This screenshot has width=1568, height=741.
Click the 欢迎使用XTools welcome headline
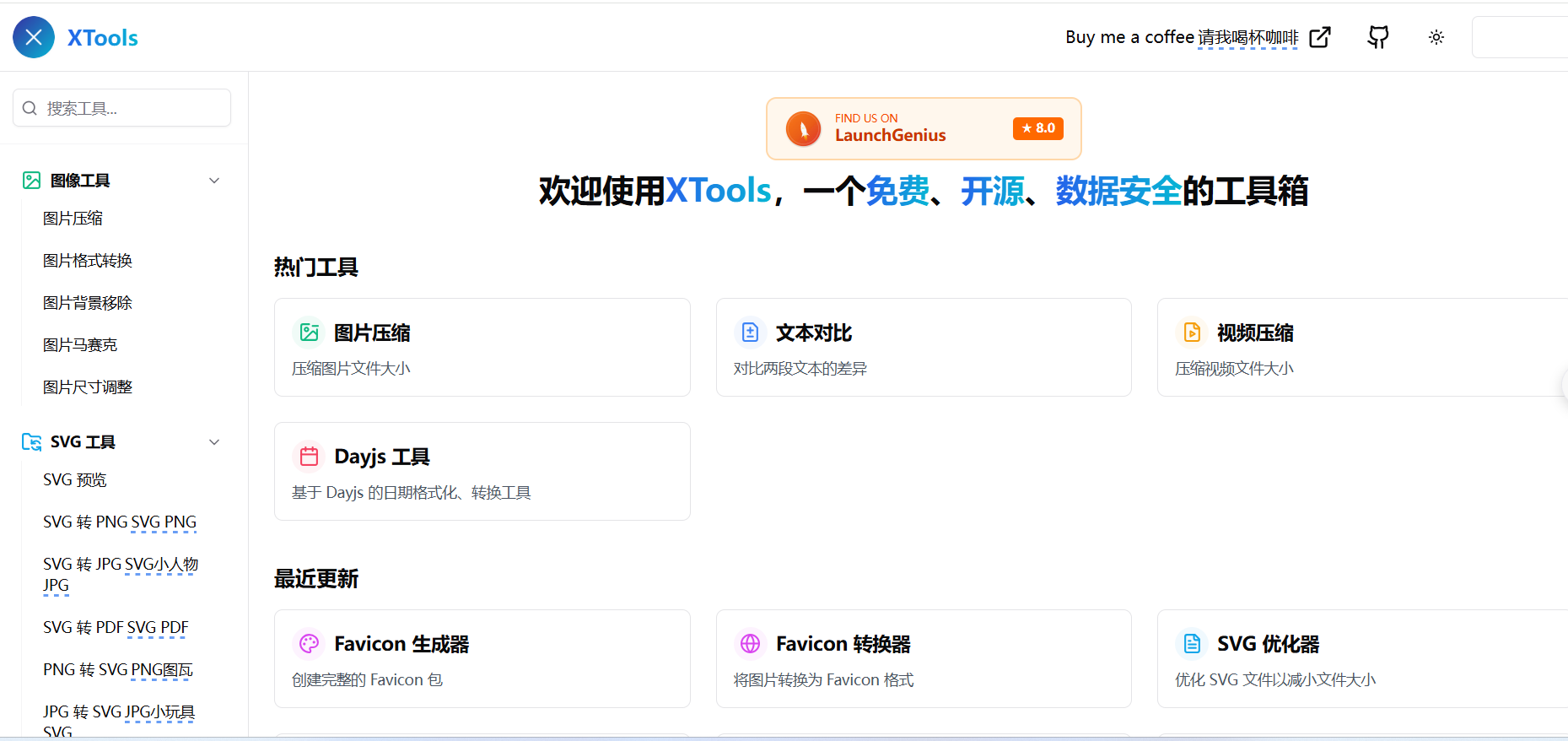[x=924, y=191]
